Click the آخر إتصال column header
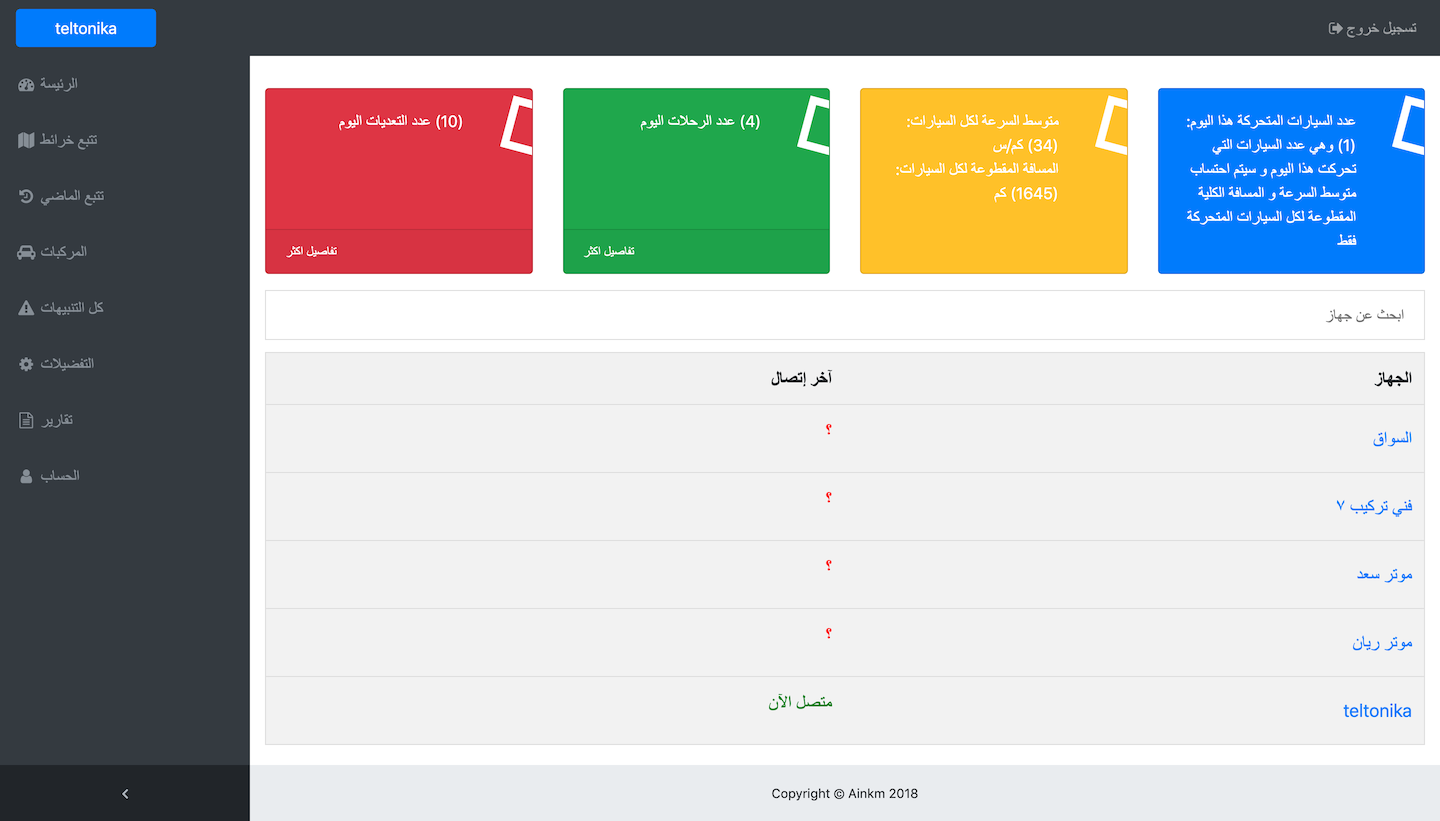This screenshot has width=1440, height=821. [x=801, y=378]
